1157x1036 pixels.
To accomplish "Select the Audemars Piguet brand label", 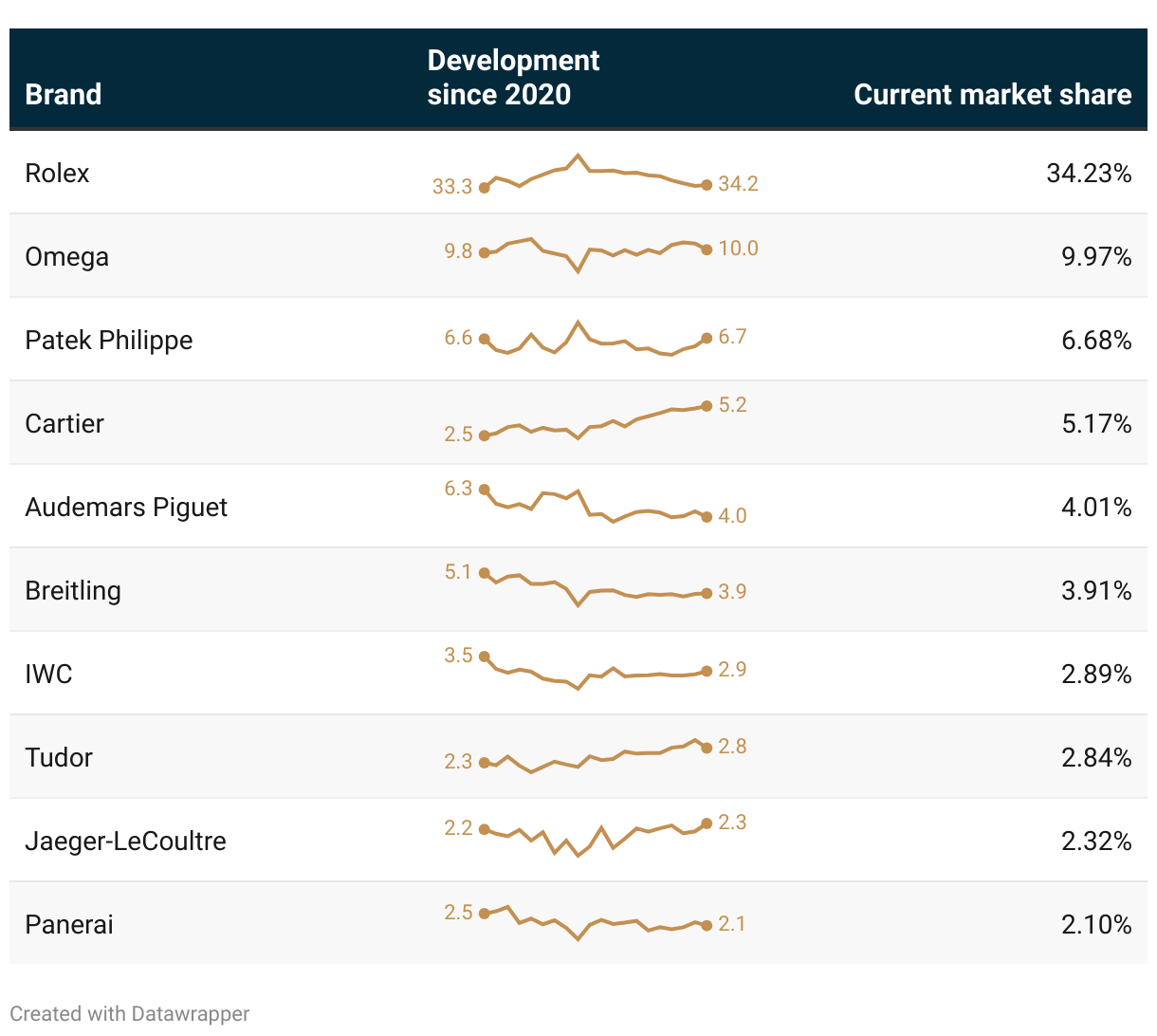I will [x=126, y=508].
